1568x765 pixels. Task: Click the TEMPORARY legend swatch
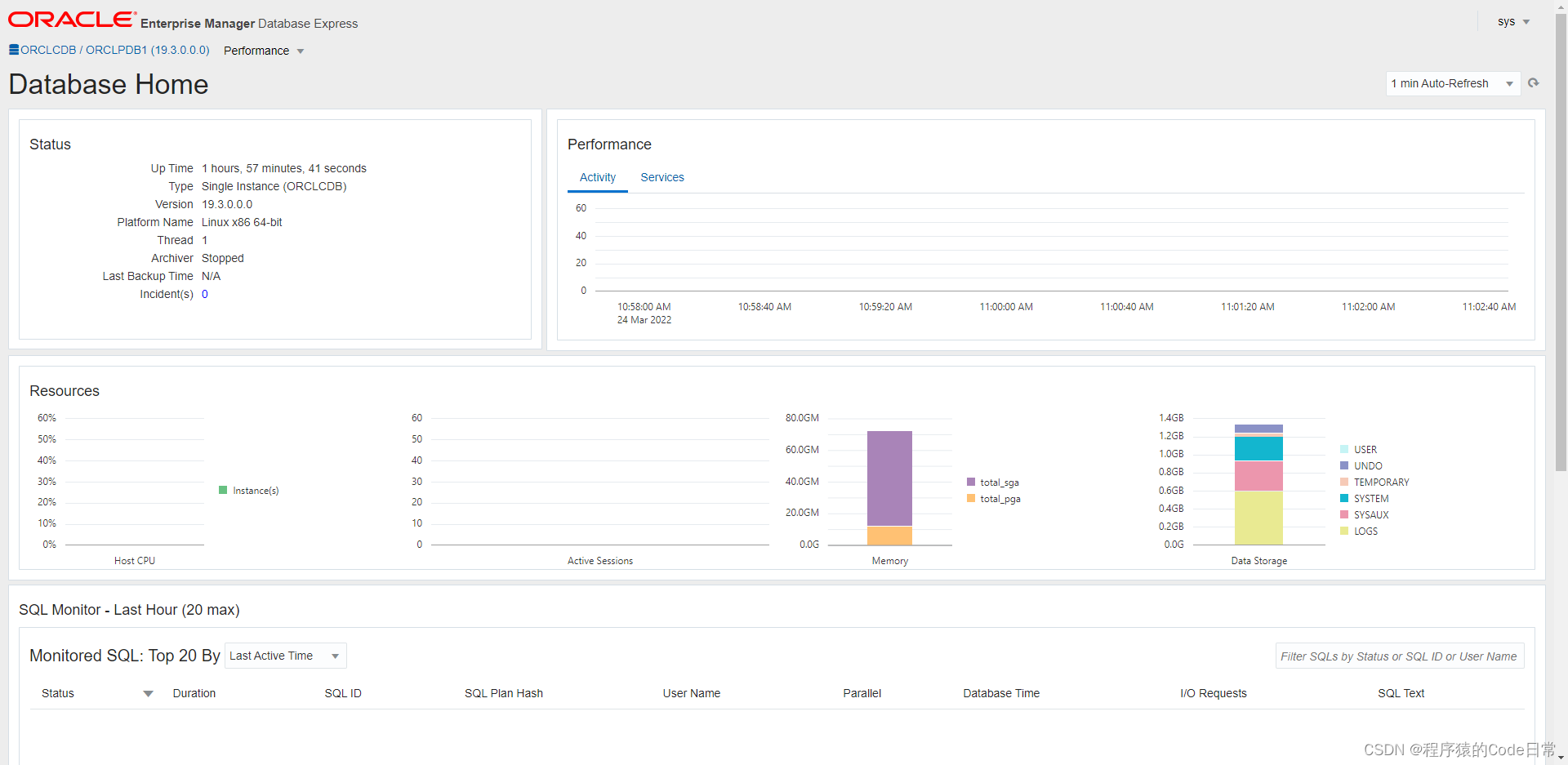(1344, 482)
